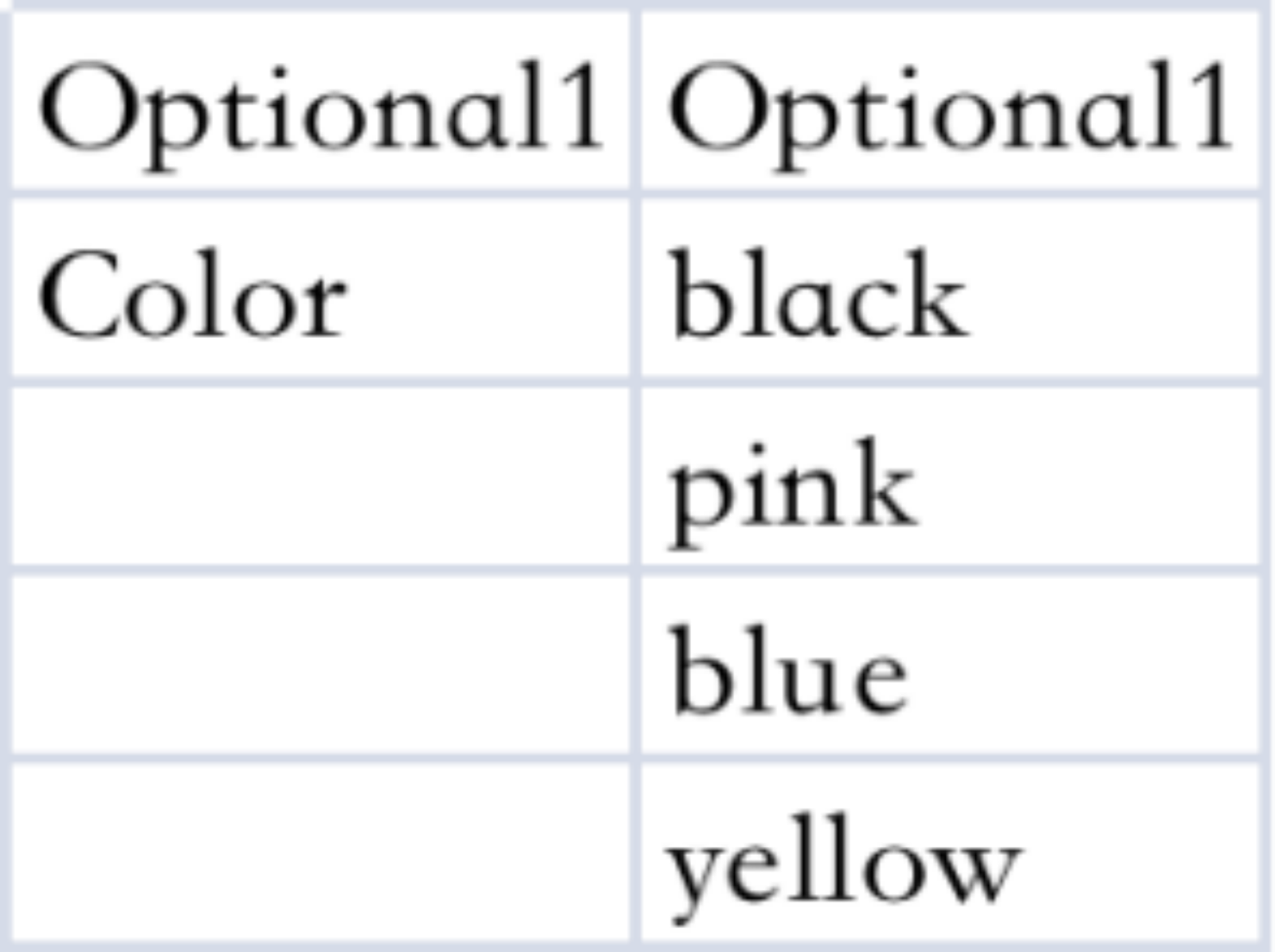This screenshot has height=952, width=1275.
Task: Click the row border between pink and blue
Action: (948, 570)
